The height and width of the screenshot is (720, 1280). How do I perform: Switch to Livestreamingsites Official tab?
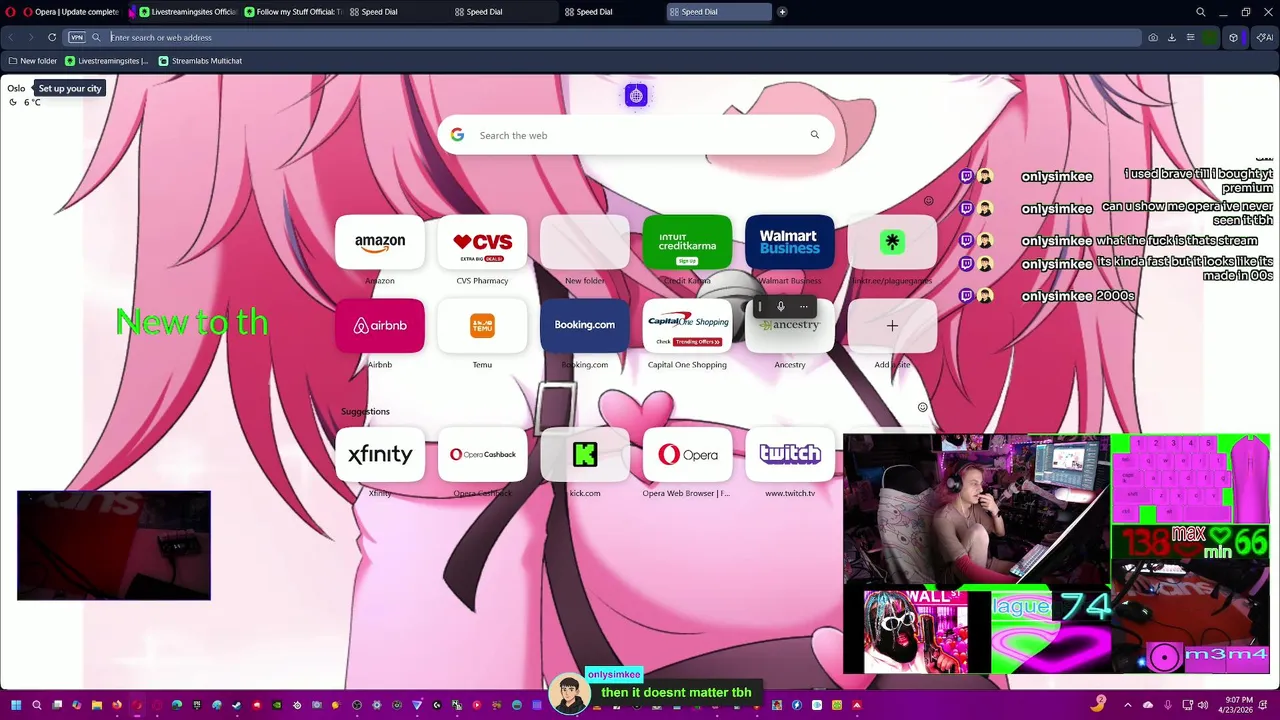click(x=186, y=12)
